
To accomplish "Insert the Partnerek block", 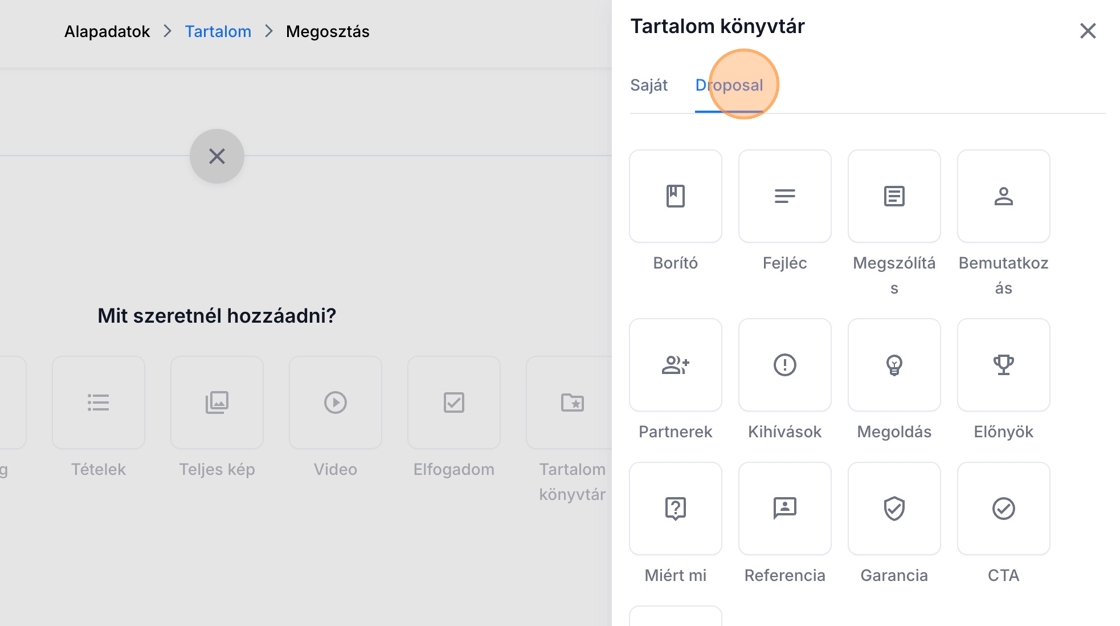I will click(x=675, y=365).
